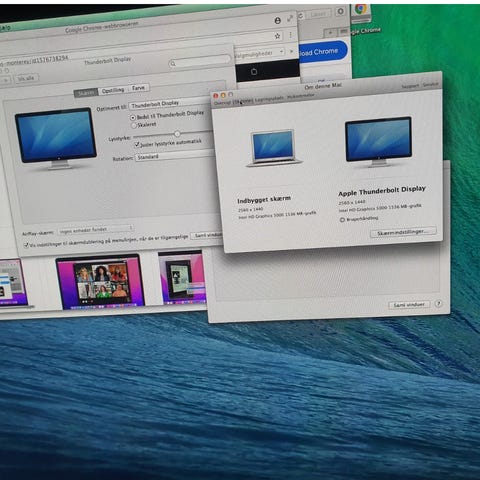The image size is (480, 480).
Task: Open Hukommelse tab in Om denne Mac
Action: (301, 96)
